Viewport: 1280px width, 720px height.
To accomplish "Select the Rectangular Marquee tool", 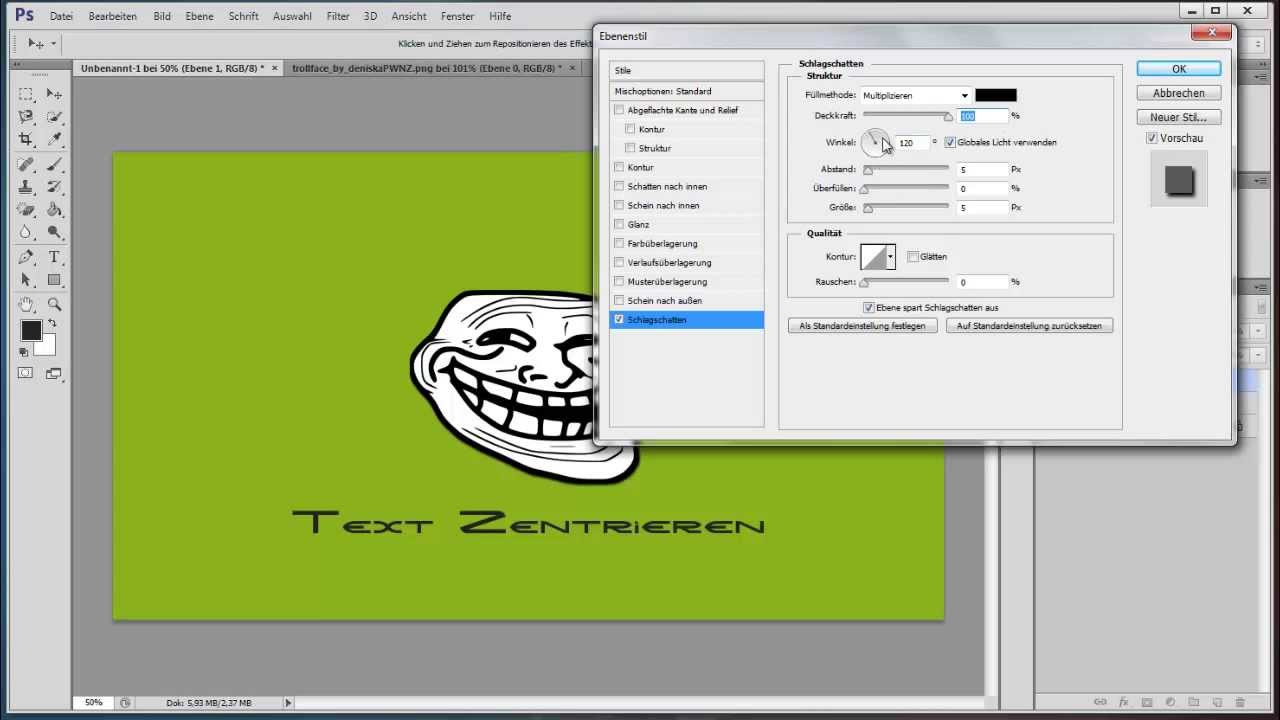I will click(x=26, y=94).
